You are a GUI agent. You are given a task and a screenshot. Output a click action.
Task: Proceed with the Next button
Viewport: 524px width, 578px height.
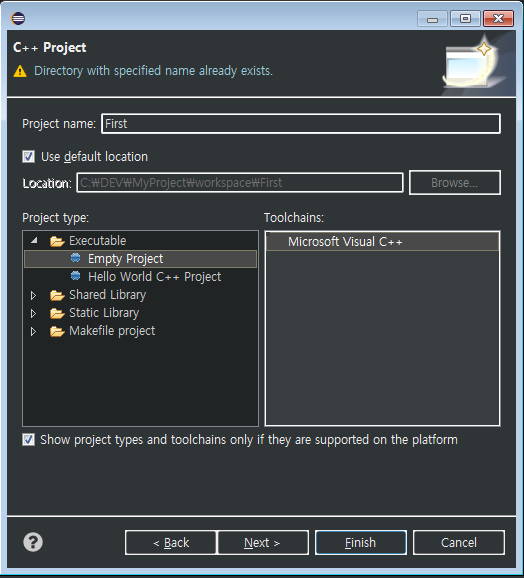pyautogui.click(x=263, y=542)
